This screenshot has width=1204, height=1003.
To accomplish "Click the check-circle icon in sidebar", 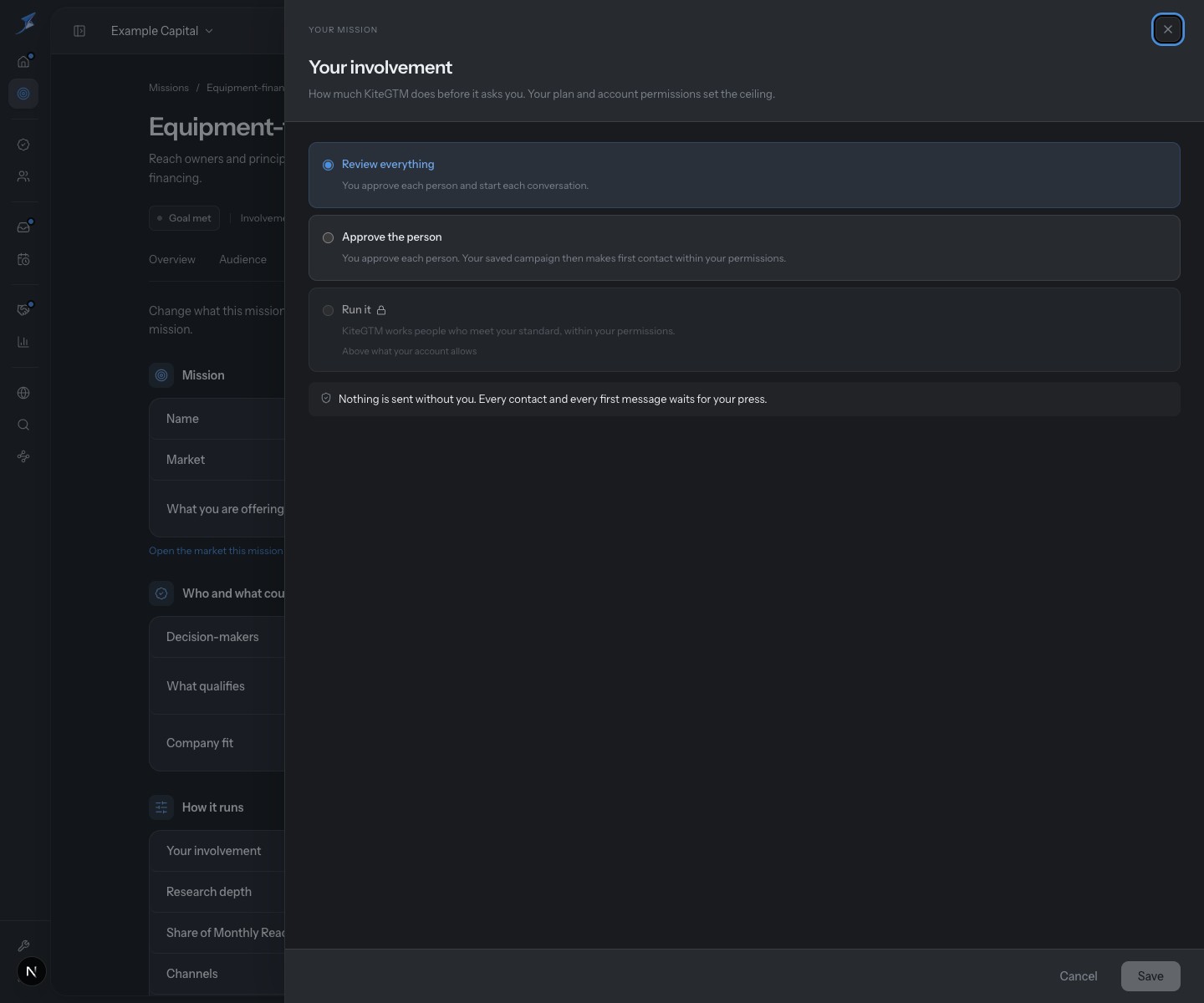I will [x=23, y=145].
